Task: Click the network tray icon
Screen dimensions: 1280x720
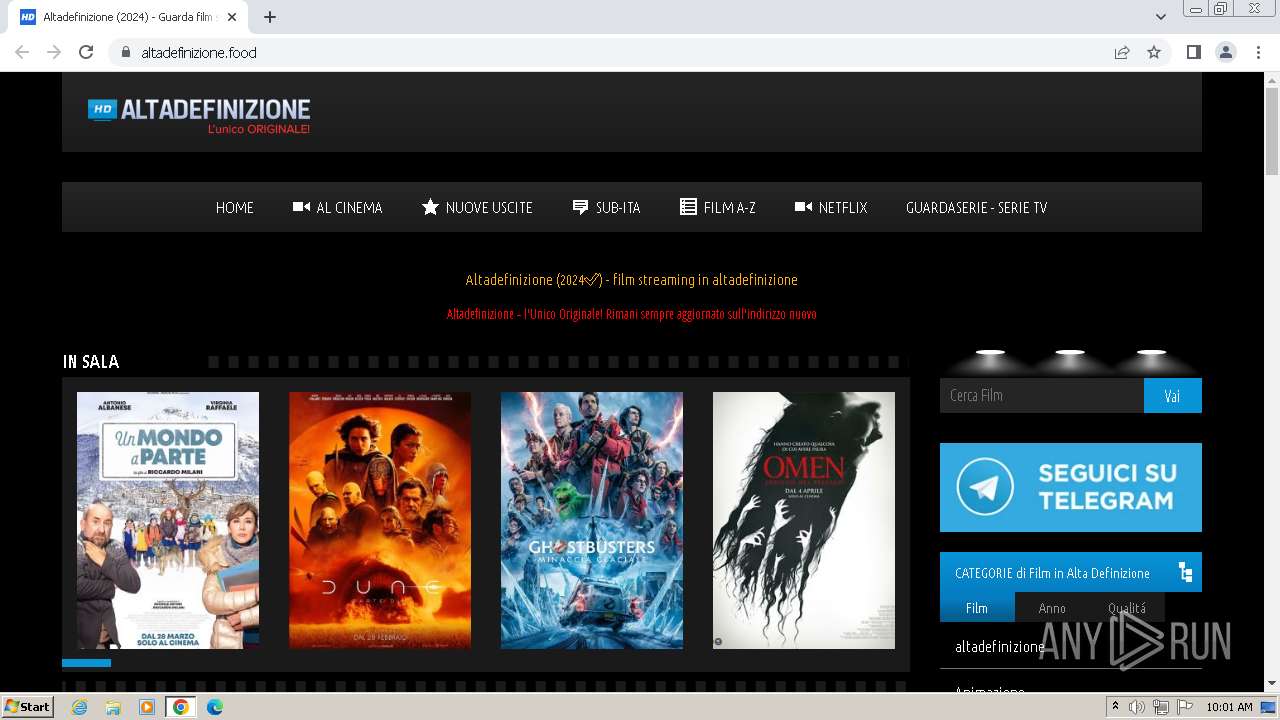Action: pyautogui.click(x=1161, y=707)
